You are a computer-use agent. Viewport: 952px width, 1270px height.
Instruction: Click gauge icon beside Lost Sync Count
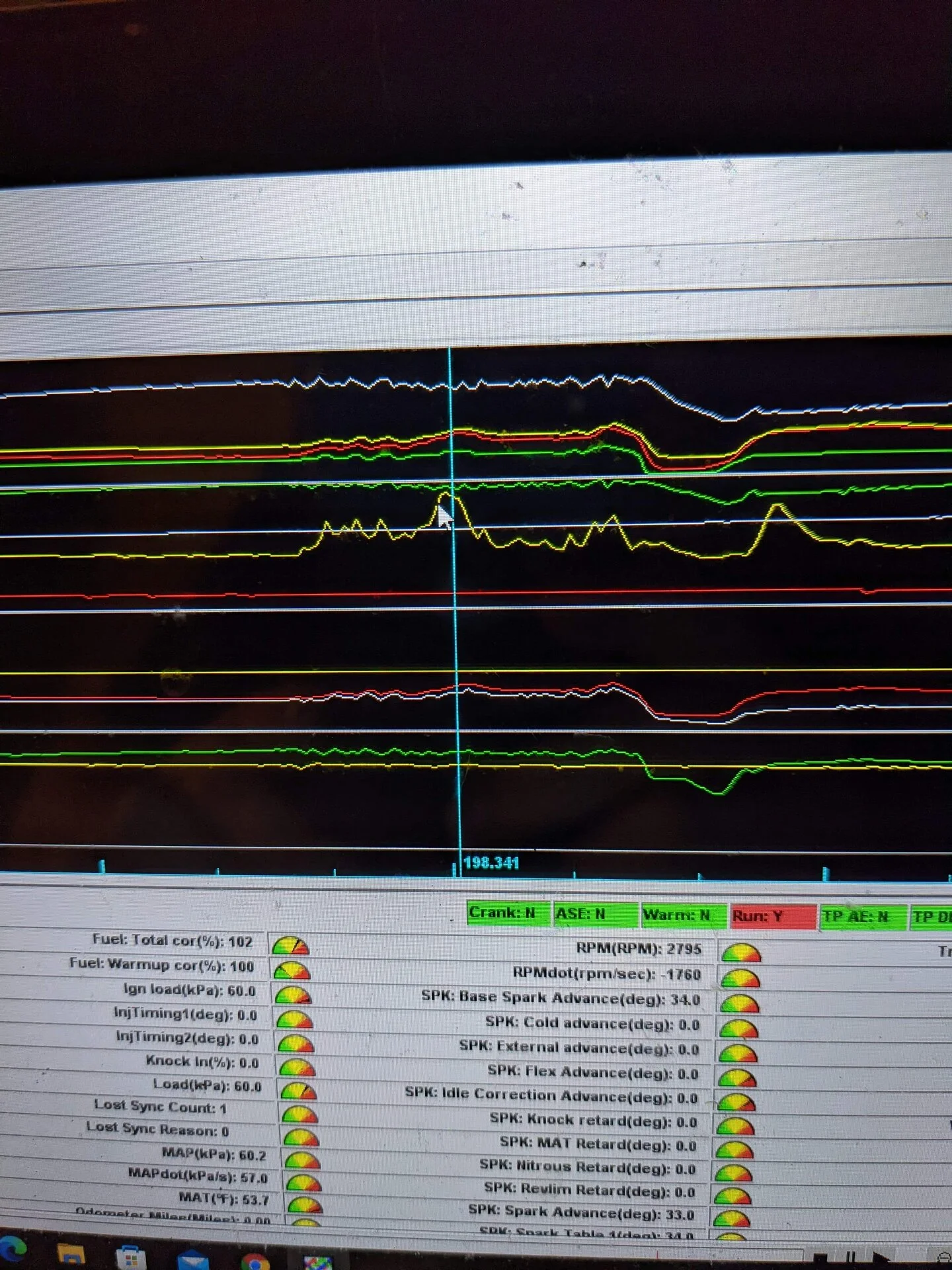coord(299,1115)
